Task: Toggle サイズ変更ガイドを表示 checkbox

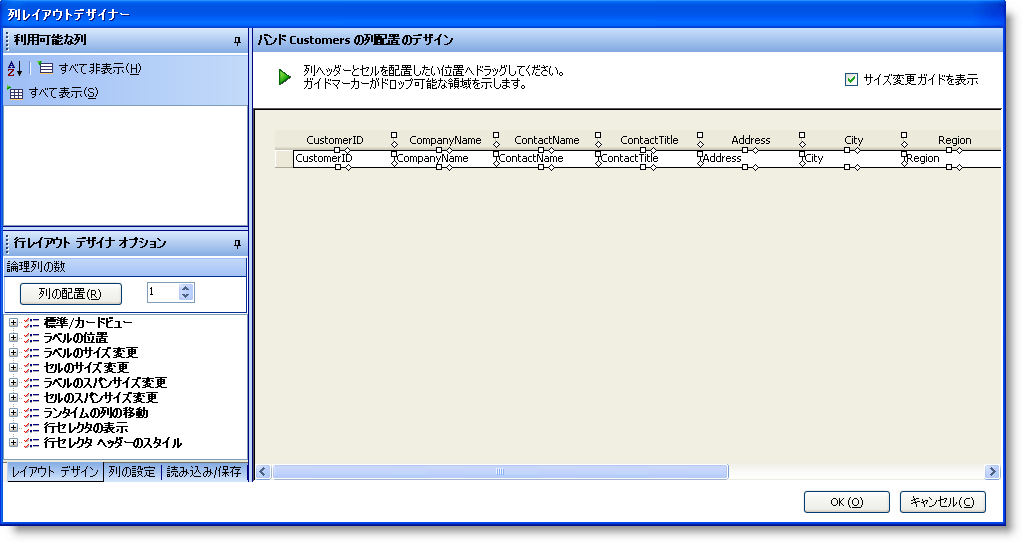Action: tap(851, 79)
